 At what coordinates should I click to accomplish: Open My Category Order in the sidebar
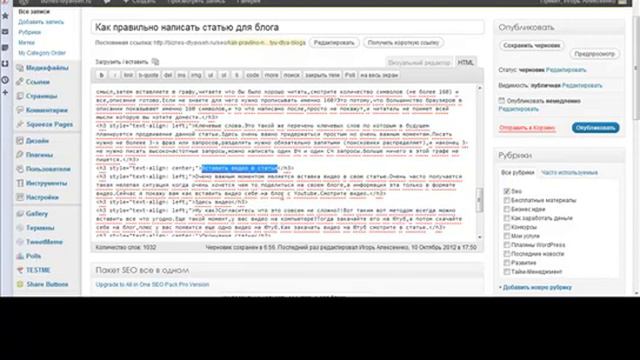tap(42, 53)
